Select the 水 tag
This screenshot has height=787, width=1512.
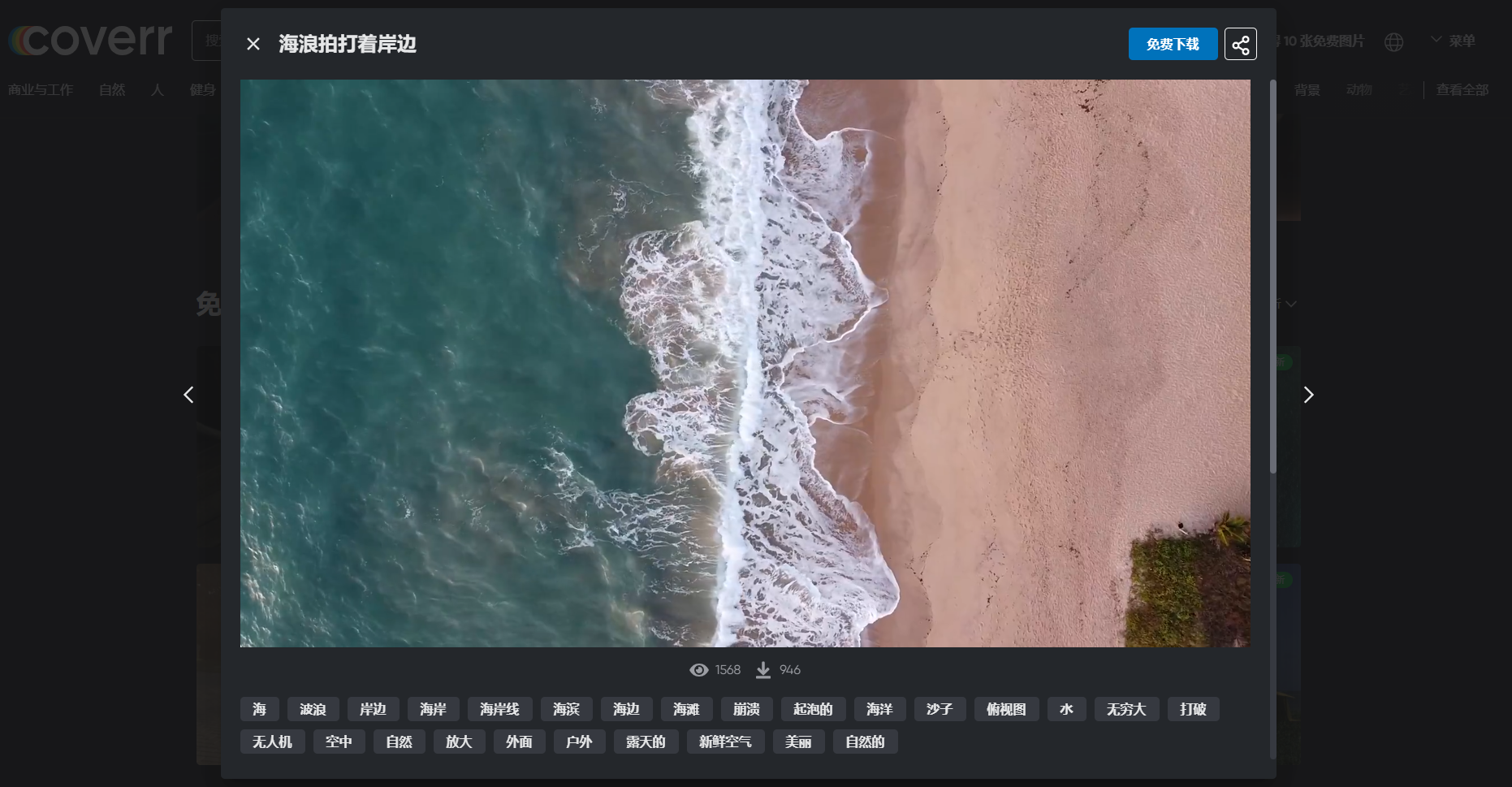(x=1066, y=709)
